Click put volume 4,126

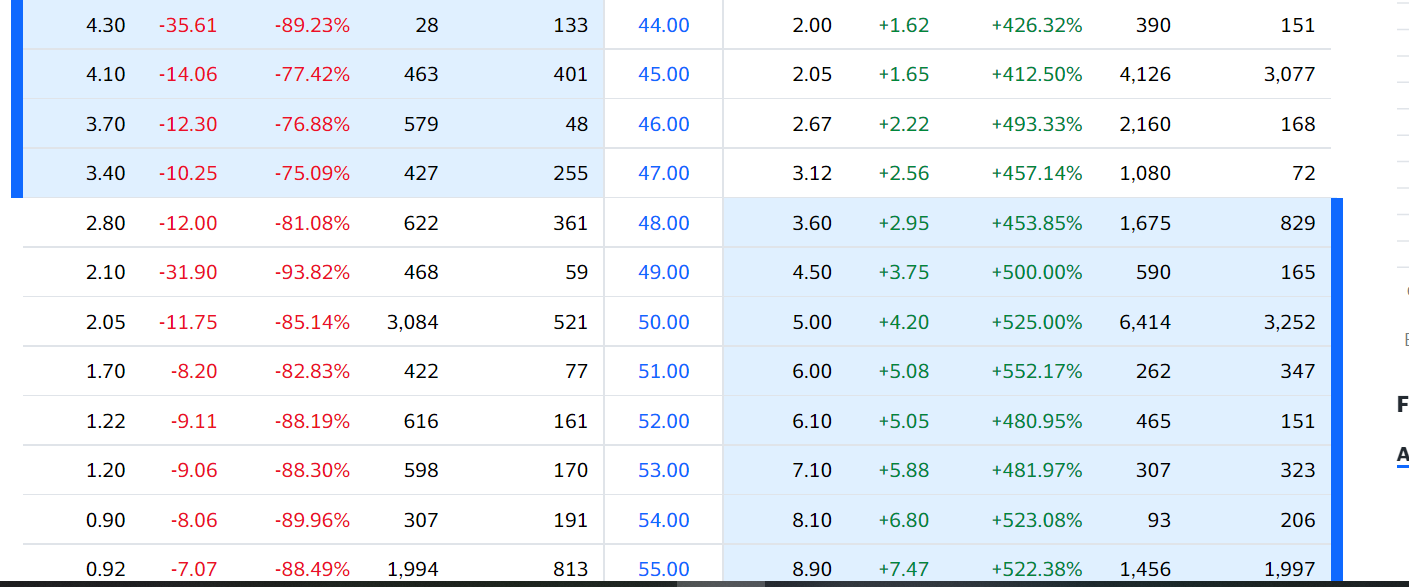point(1145,74)
